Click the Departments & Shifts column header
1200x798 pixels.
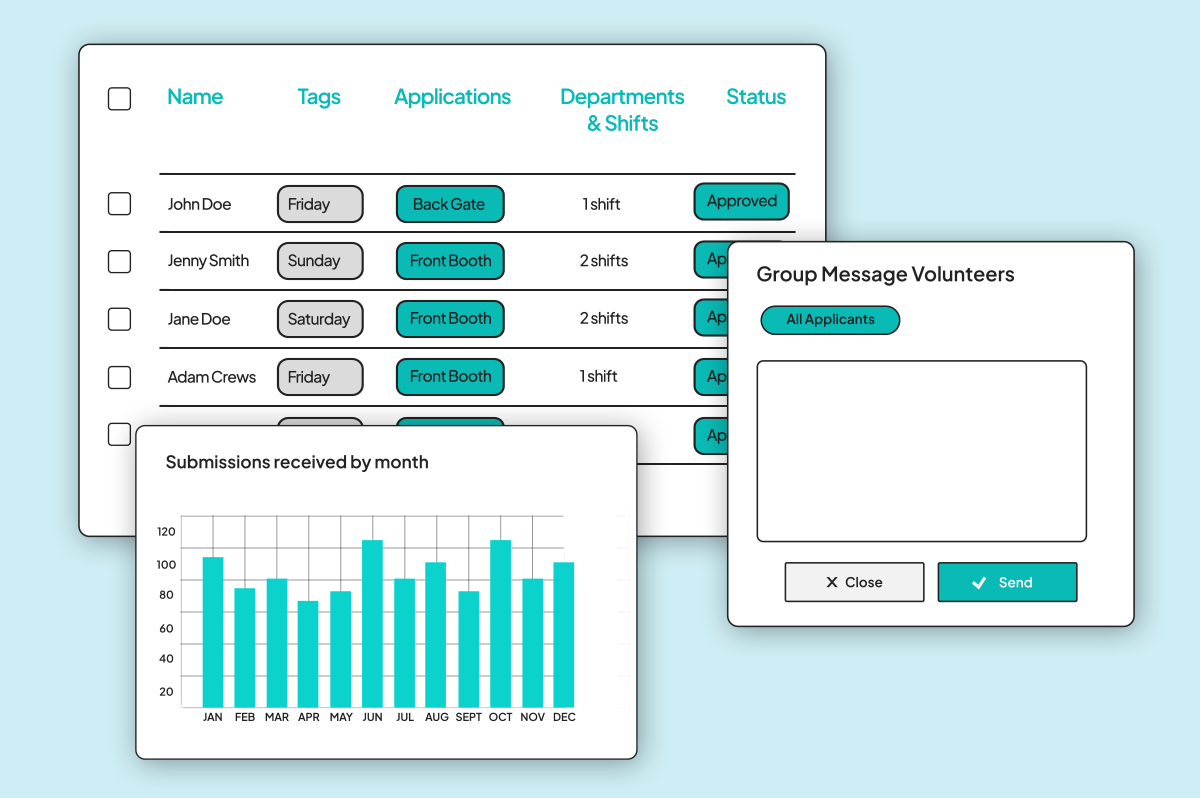[x=622, y=109]
